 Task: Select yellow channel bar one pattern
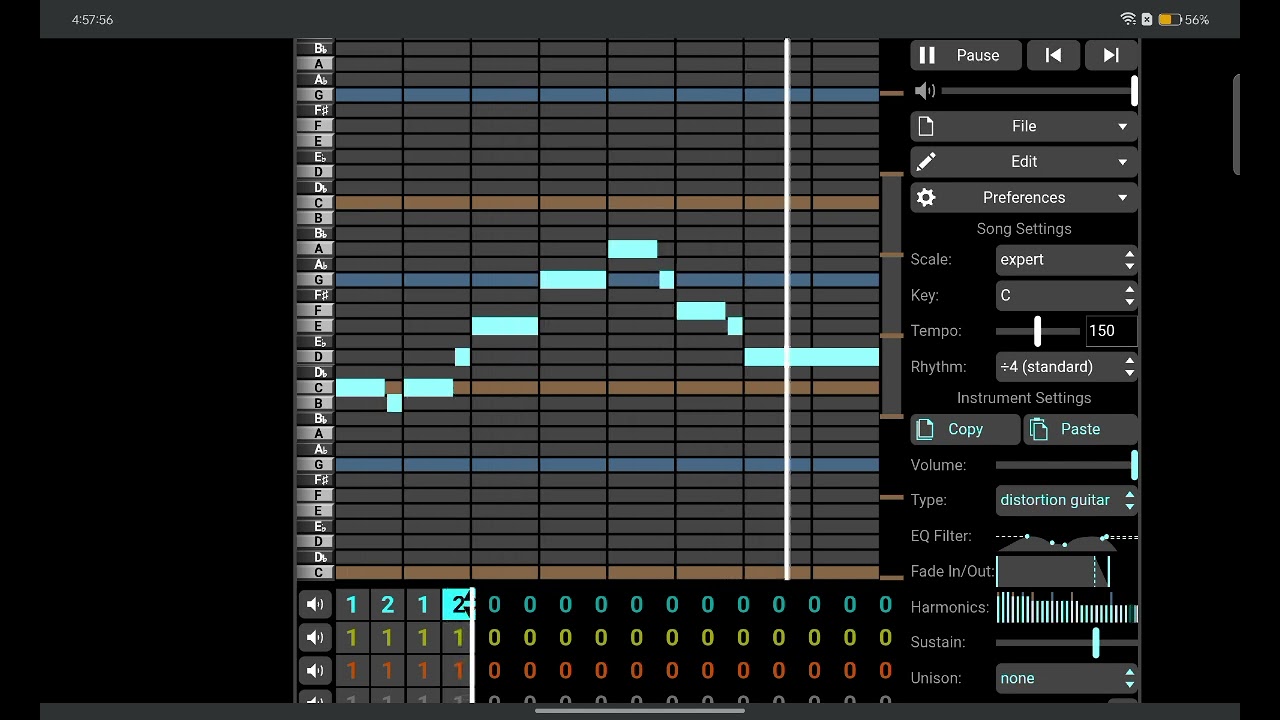click(x=351, y=637)
